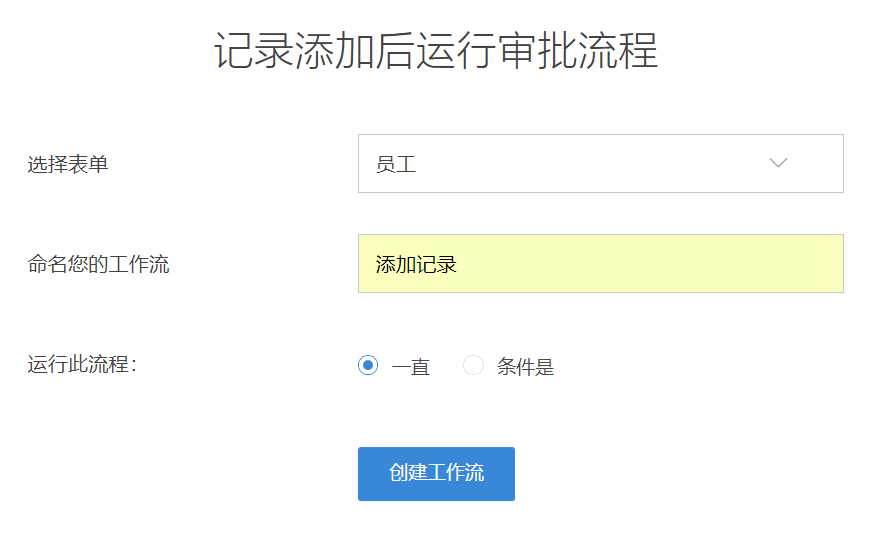Click the empty circle beside 条件是
The height and width of the screenshot is (550, 877).
[473, 366]
